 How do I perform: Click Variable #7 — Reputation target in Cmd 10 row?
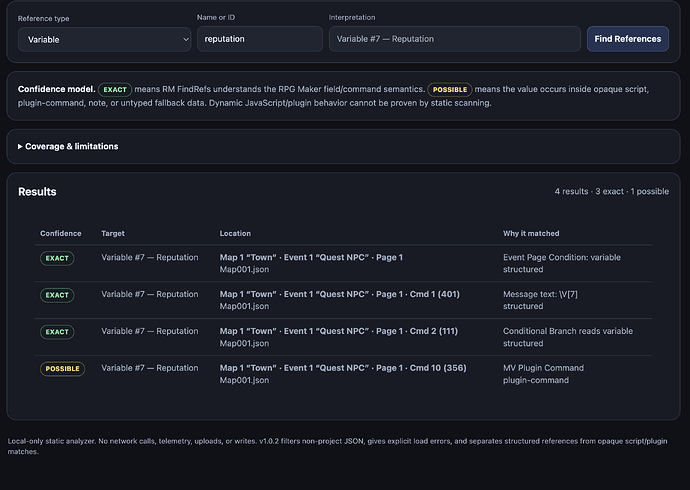tap(150, 368)
